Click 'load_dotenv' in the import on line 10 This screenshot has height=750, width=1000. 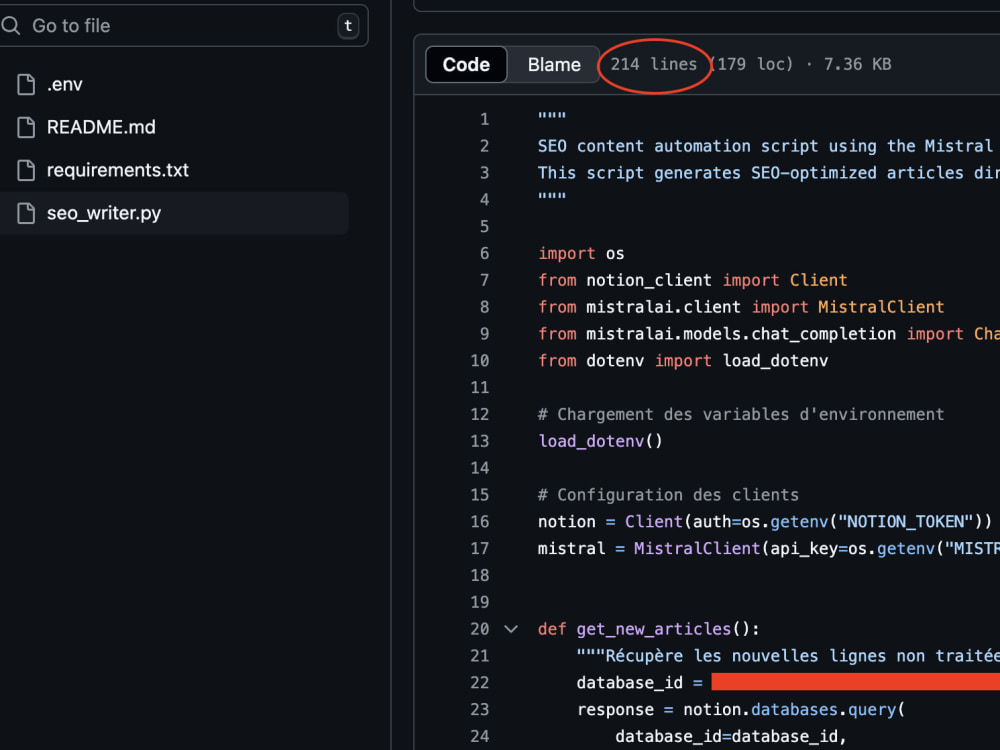coord(775,361)
